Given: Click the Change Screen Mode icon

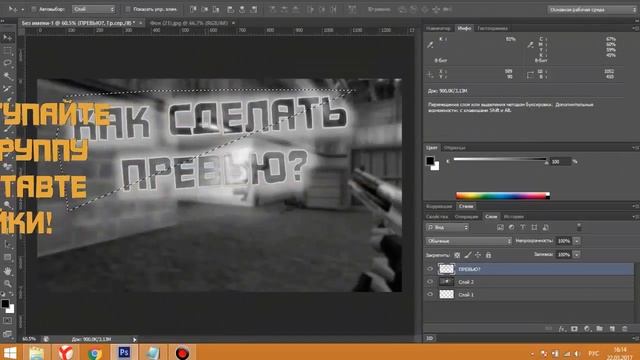Looking at the screenshot, I should click(7, 333).
